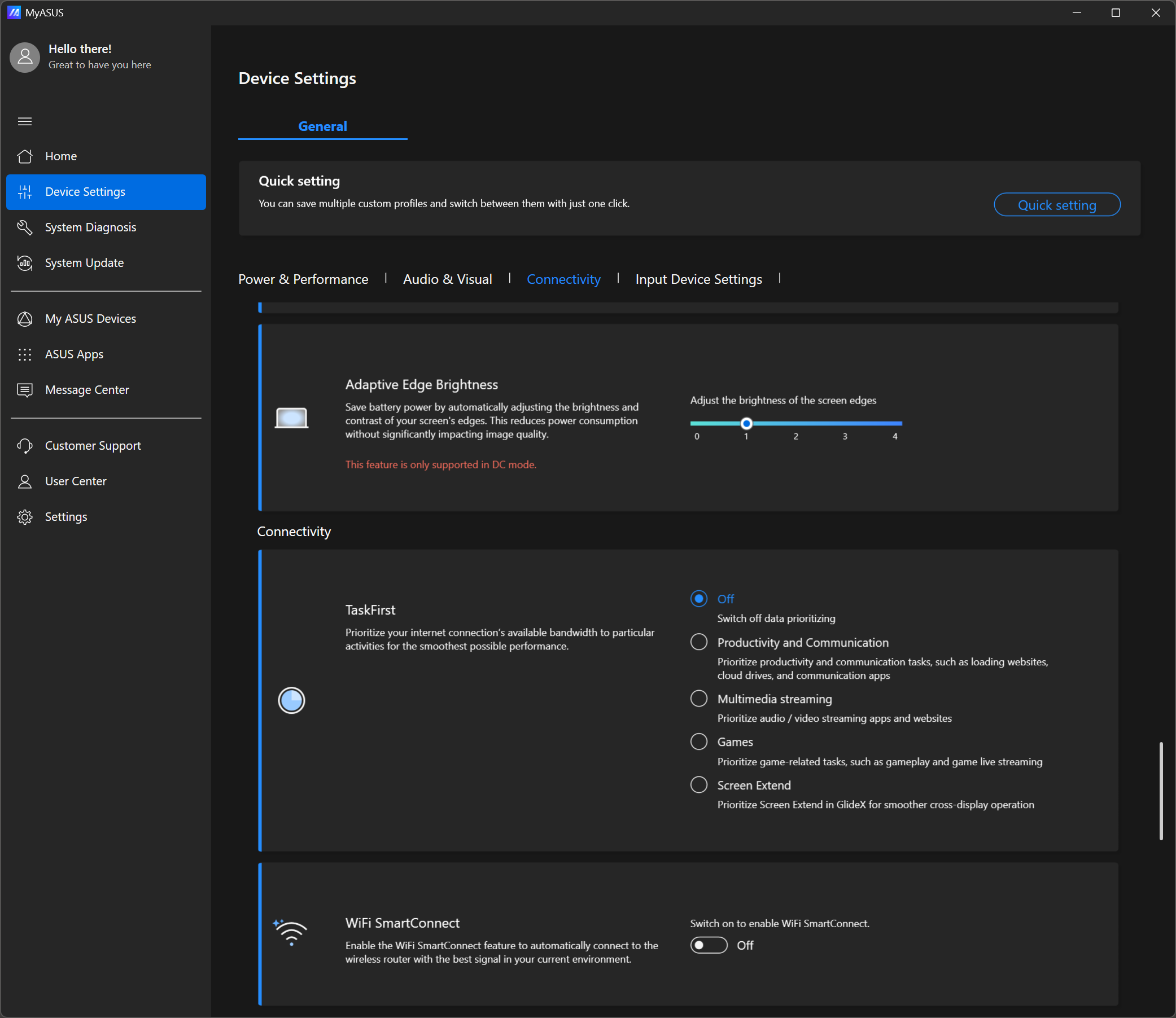Click the hamburger menu icon in sidebar
1176x1018 pixels.
click(24, 121)
